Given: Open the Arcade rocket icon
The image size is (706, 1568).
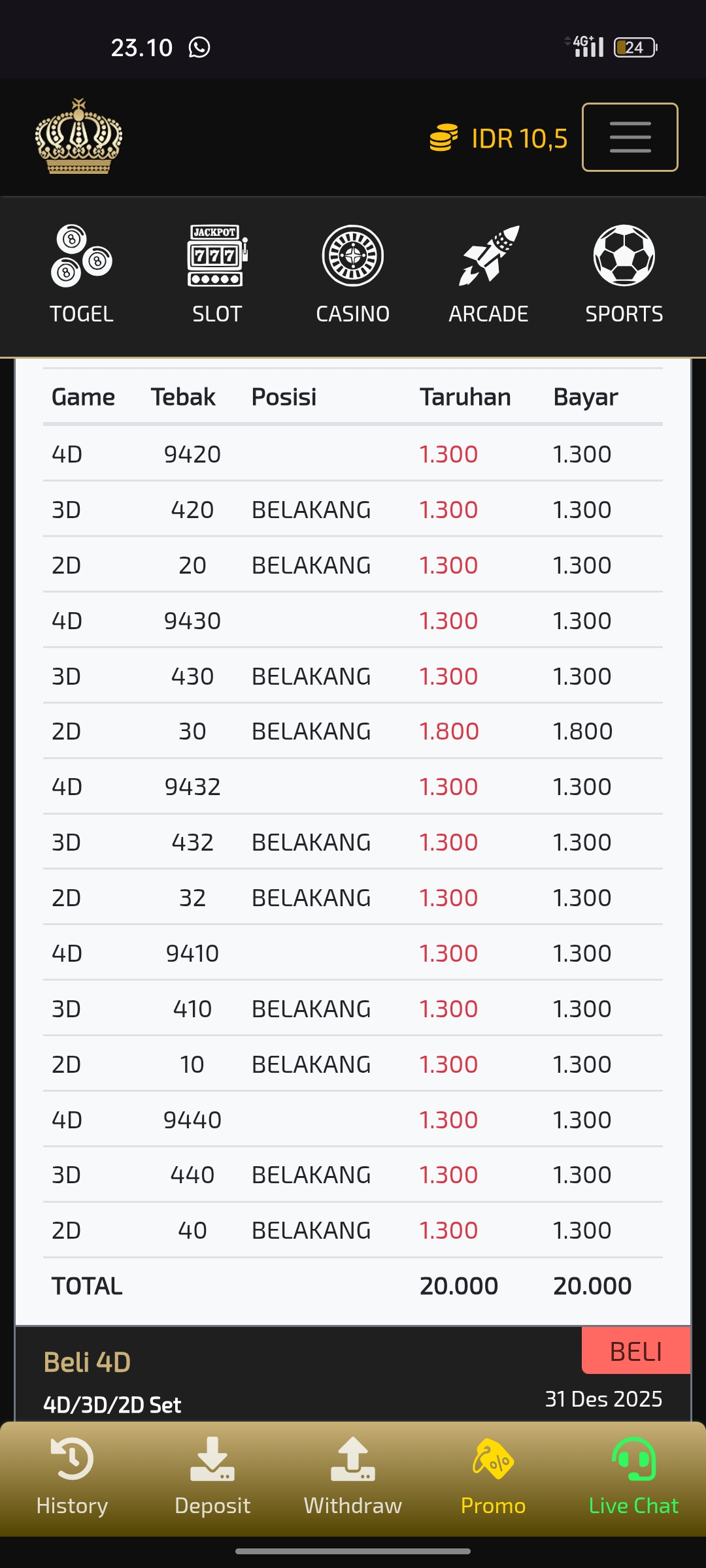Looking at the screenshot, I should 488,256.
